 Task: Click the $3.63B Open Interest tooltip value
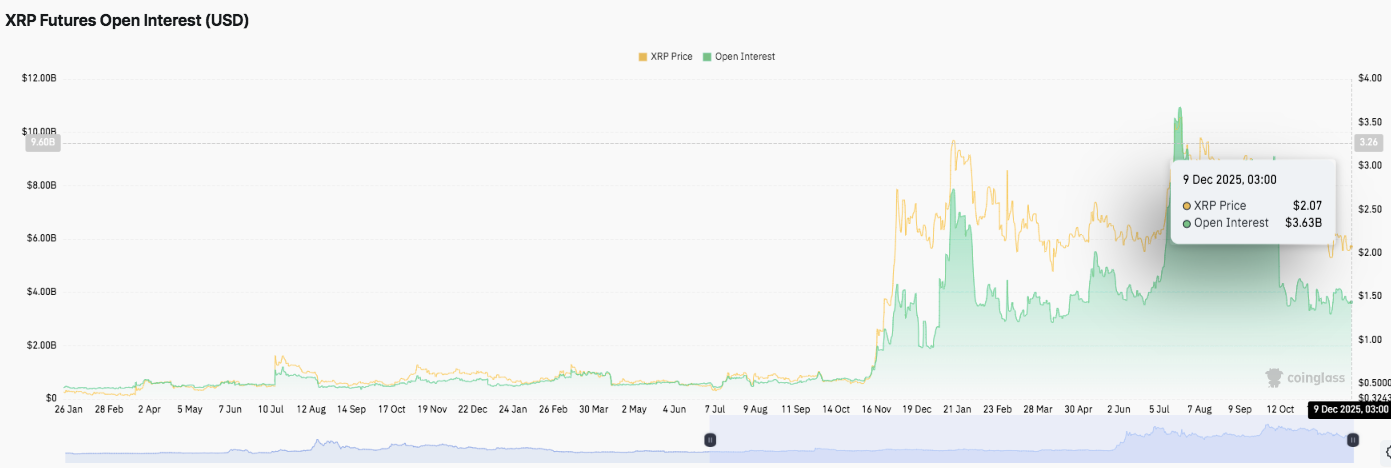click(x=1303, y=223)
